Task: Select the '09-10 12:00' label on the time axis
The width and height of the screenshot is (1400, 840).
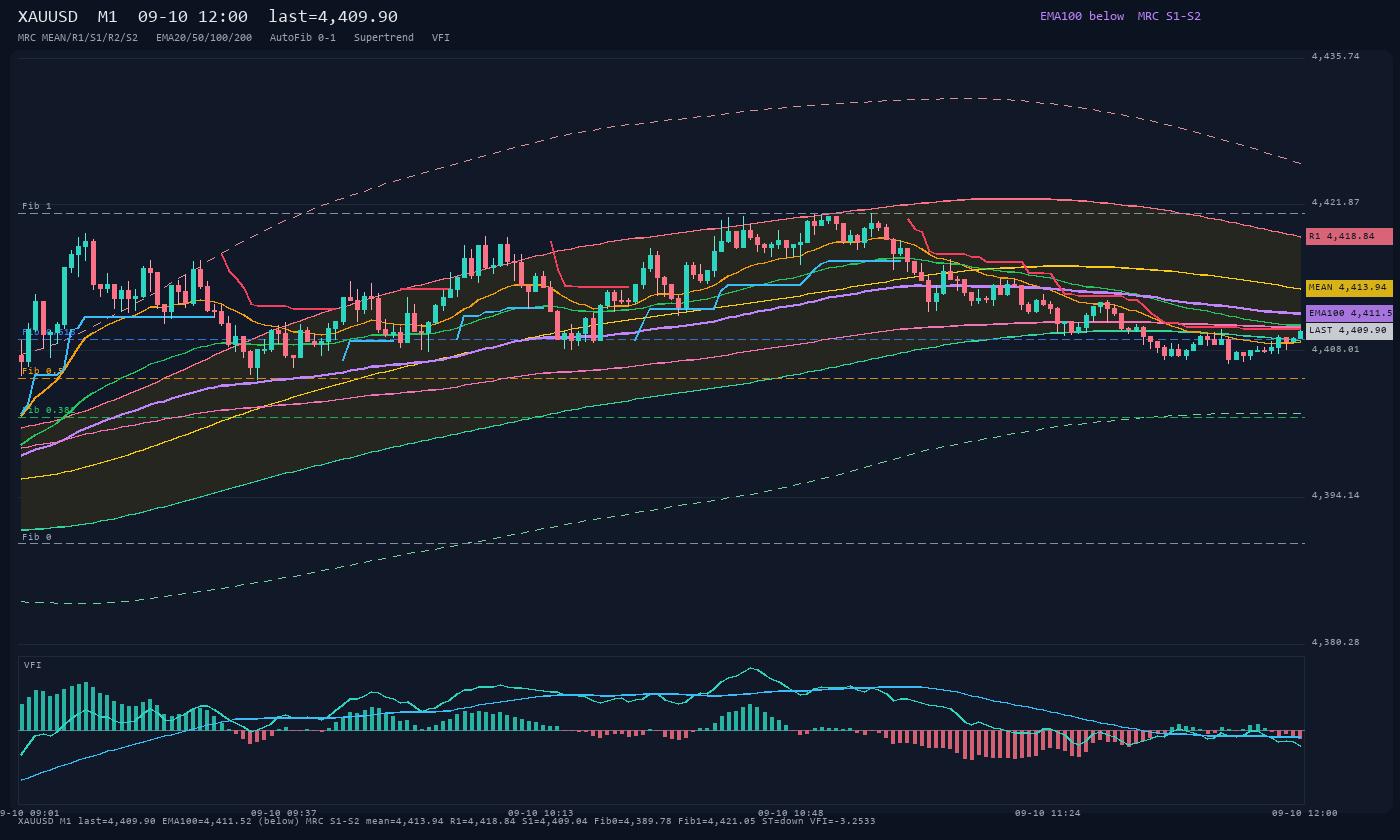Action: [x=1304, y=813]
